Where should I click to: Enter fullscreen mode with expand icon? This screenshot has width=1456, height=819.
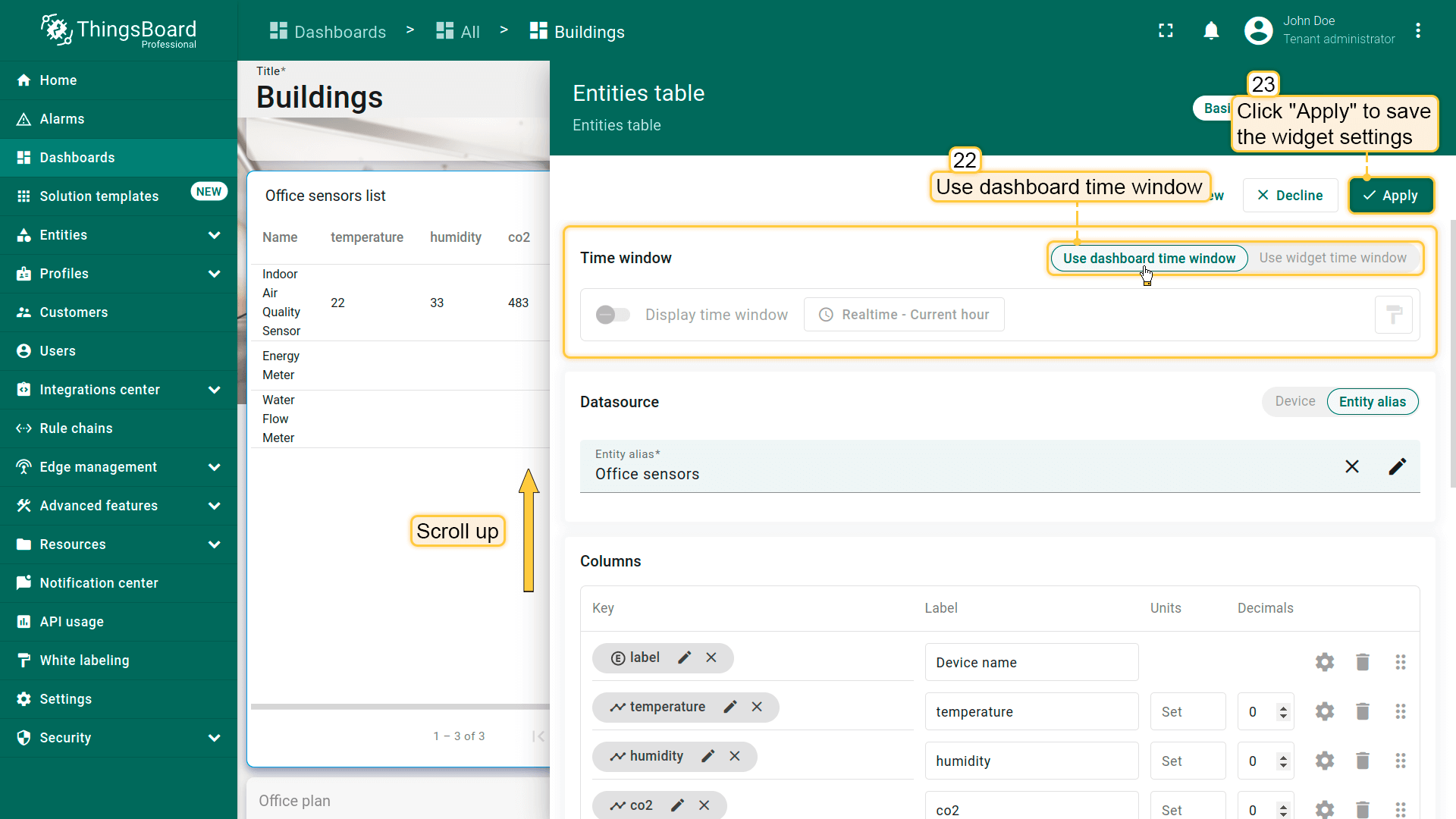(x=1166, y=30)
